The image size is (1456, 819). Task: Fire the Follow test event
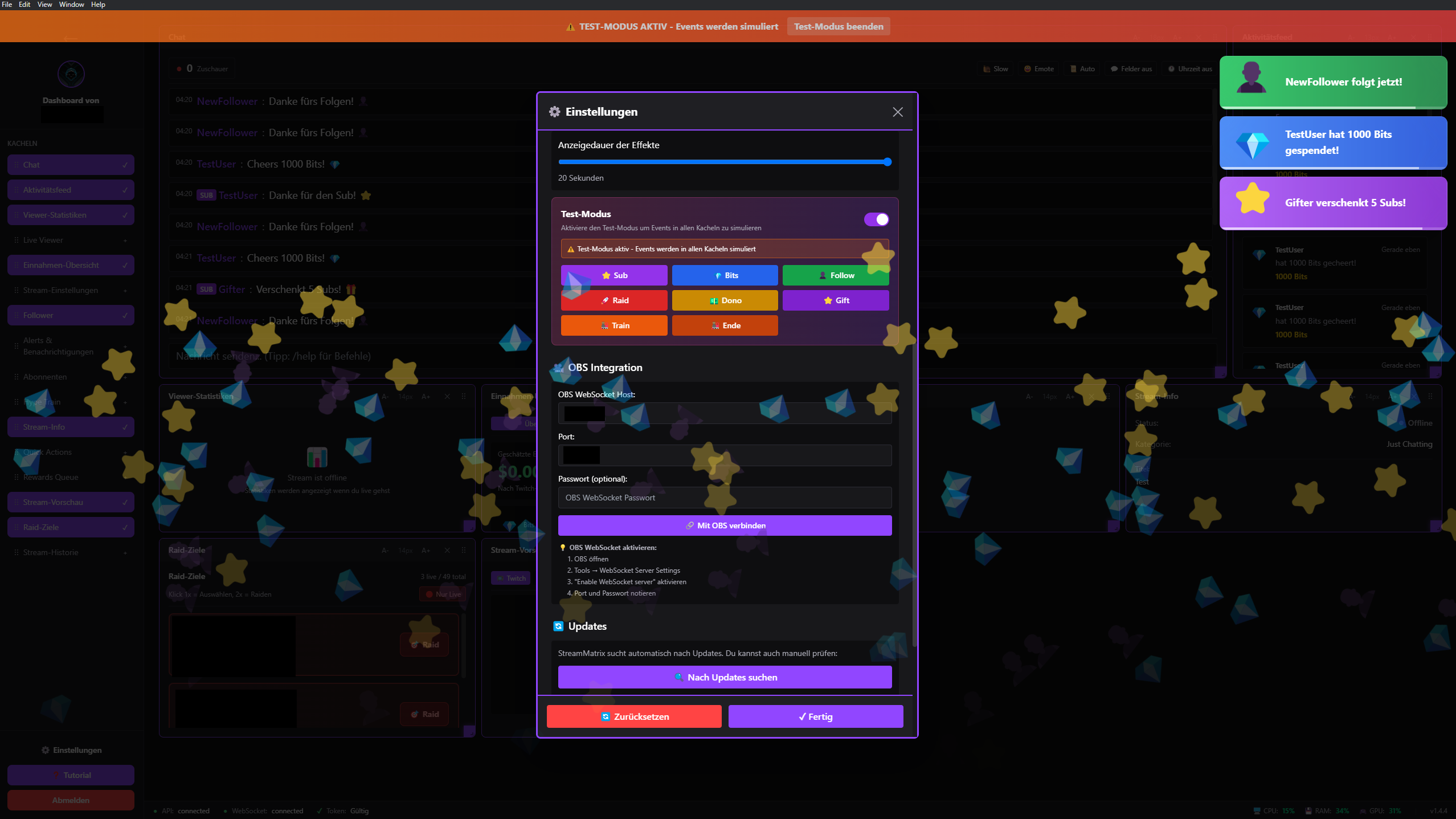pos(835,275)
